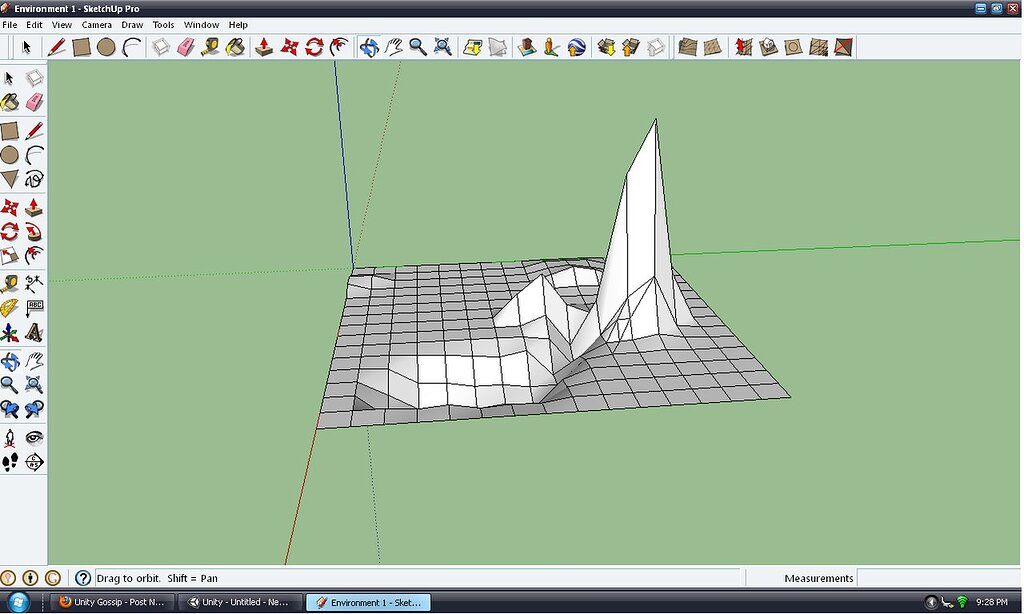Open the Window menu

(201, 24)
